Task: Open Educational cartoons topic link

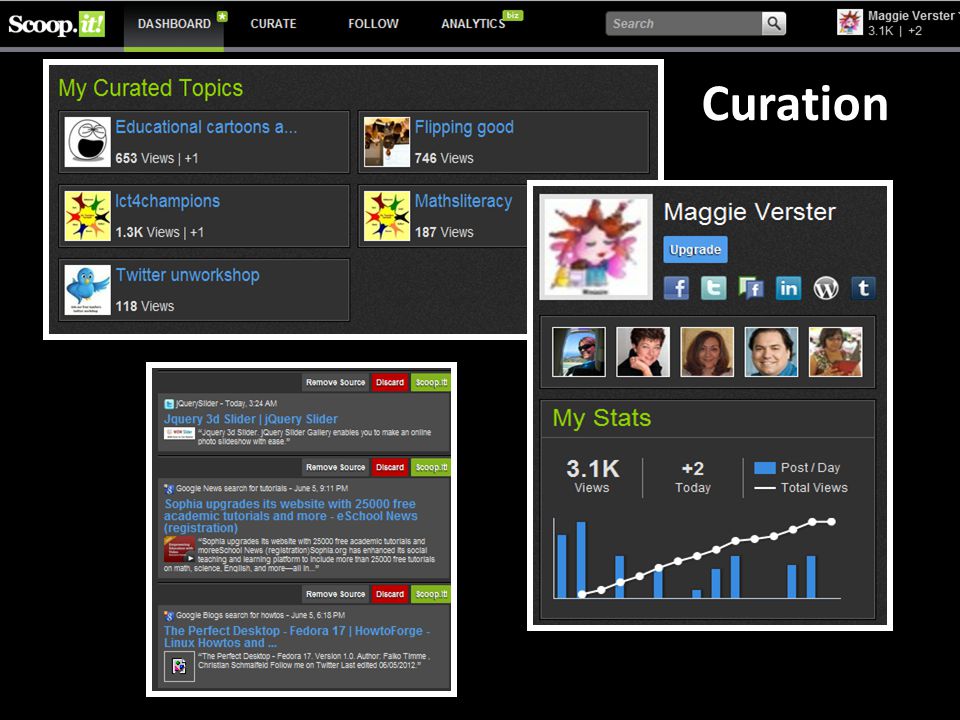Action: (206, 127)
